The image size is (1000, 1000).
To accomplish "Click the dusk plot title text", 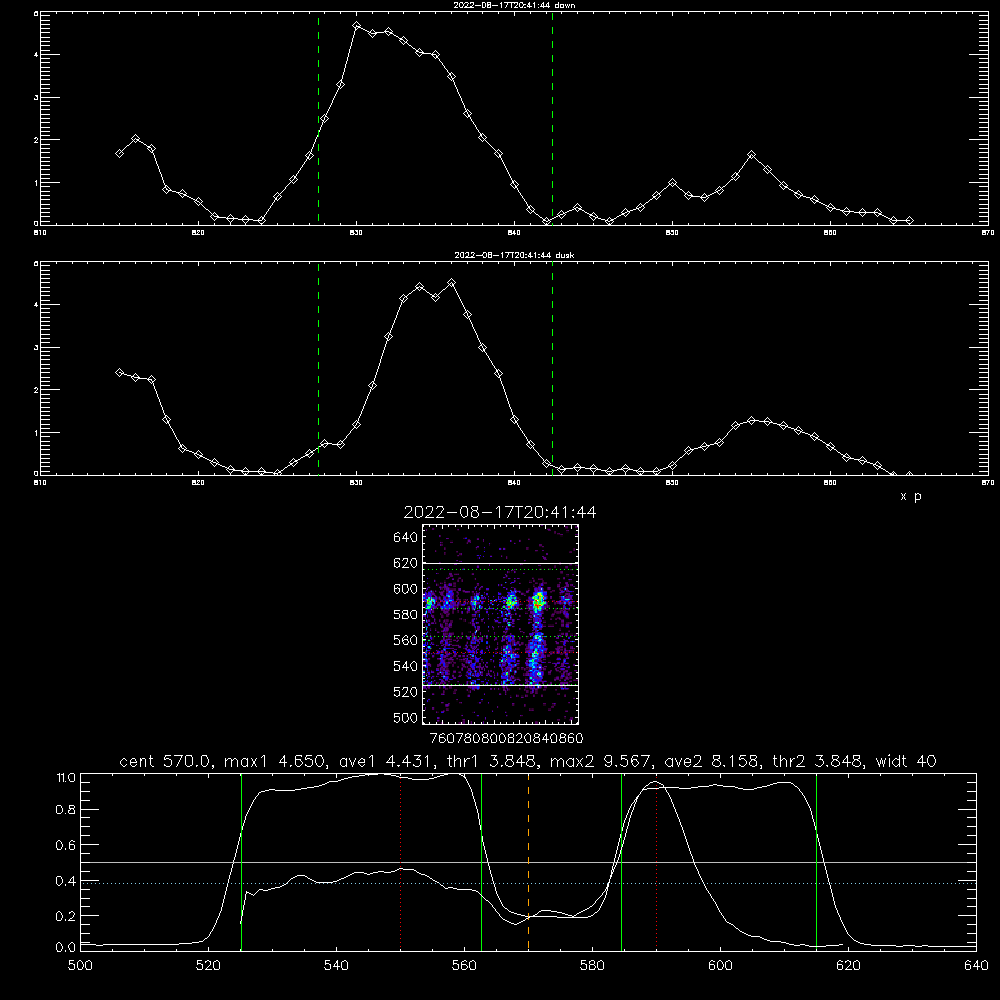I will click(514, 255).
